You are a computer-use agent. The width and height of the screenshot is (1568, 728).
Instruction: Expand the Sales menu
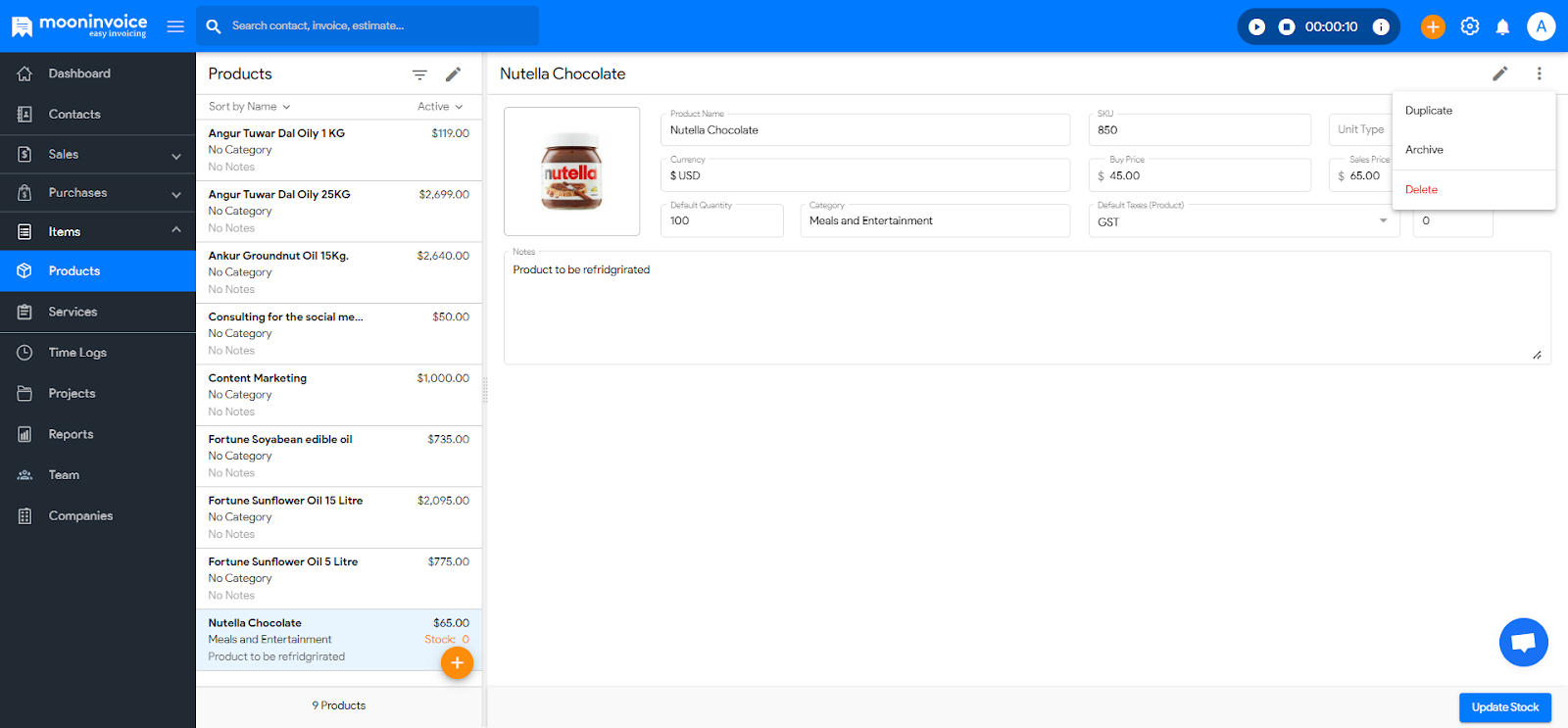[x=98, y=155]
